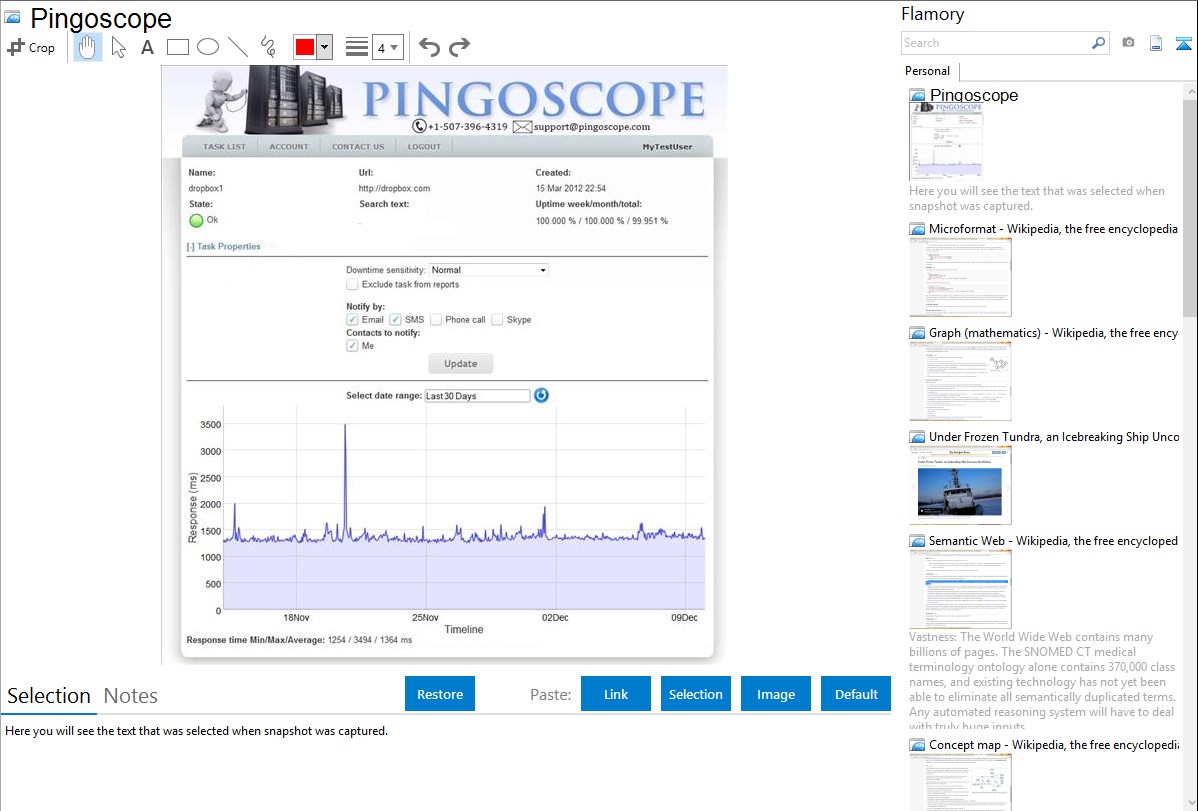Open the Personal tab in Flamory
The height and width of the screenshot is (811, 1198).
[927, 71]
